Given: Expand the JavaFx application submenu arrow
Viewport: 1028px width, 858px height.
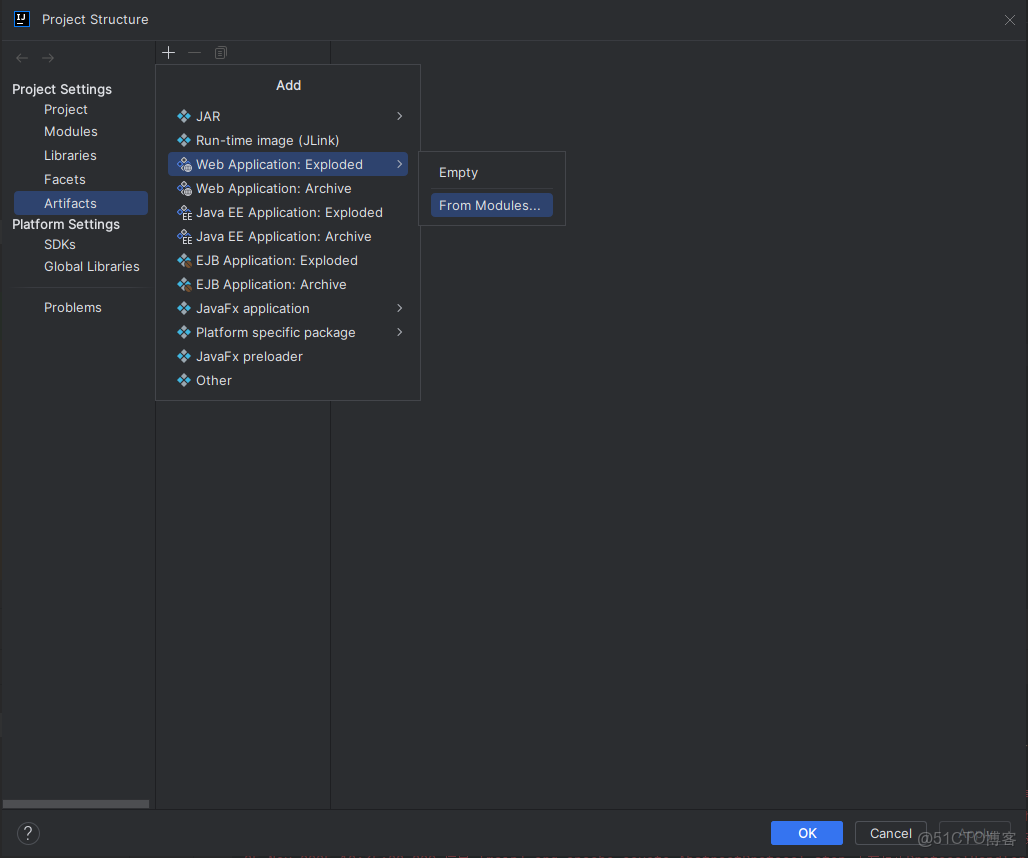Looking at the screenshot, I should [399, 308].
